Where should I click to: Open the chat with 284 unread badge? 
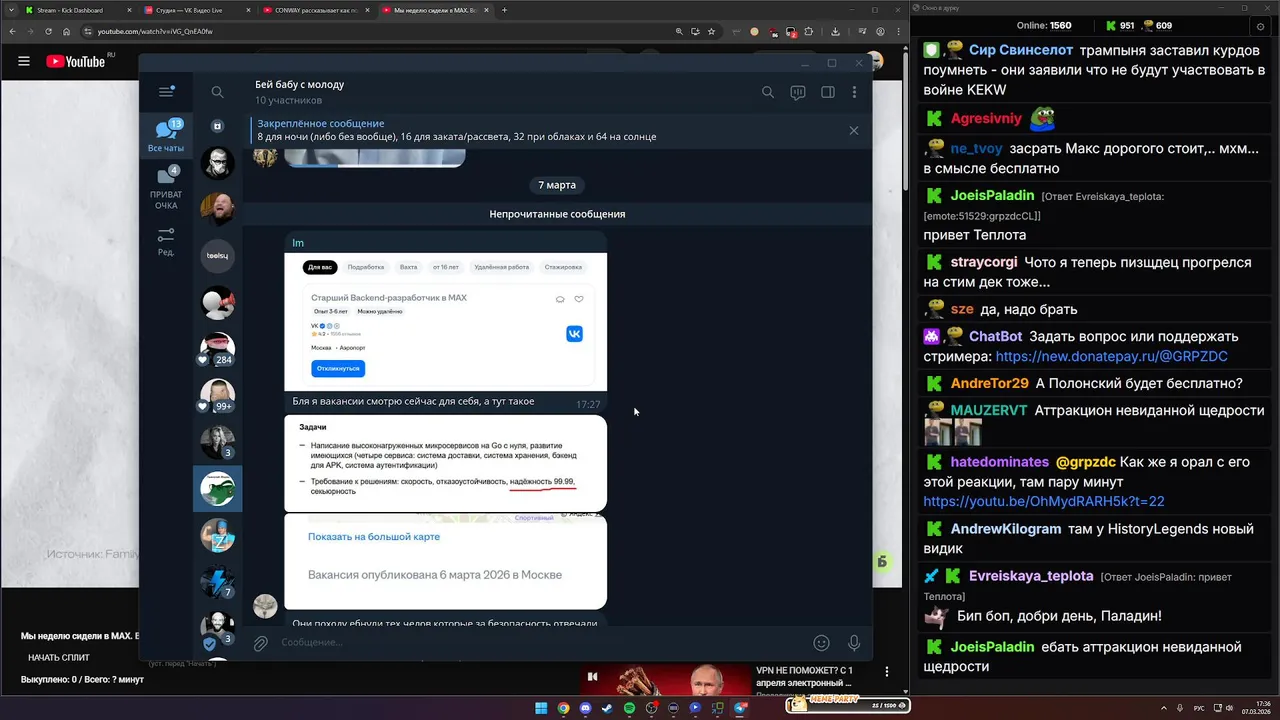217,349
